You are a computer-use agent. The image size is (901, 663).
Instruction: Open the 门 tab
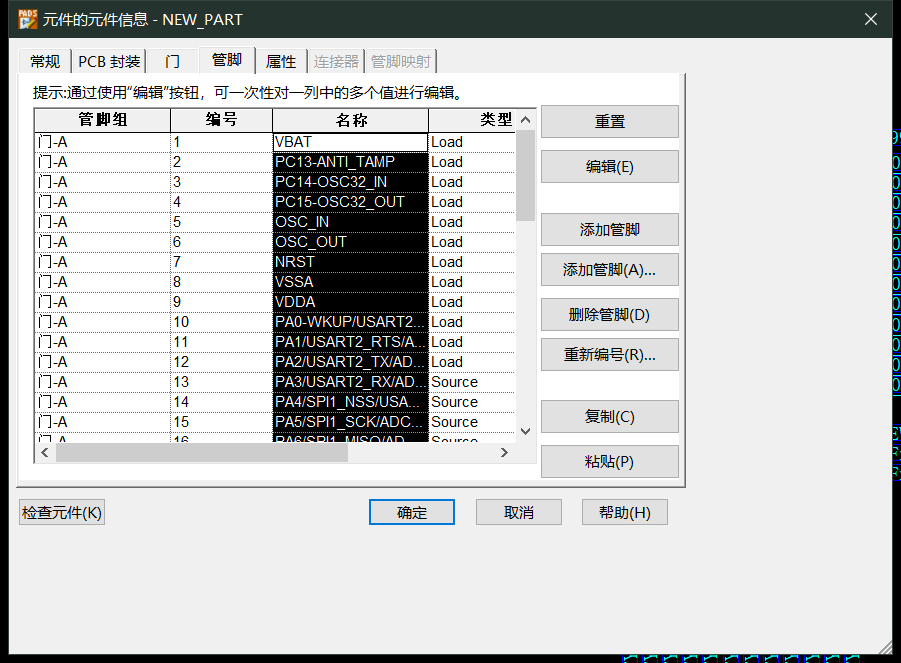(x=172, y=61)
